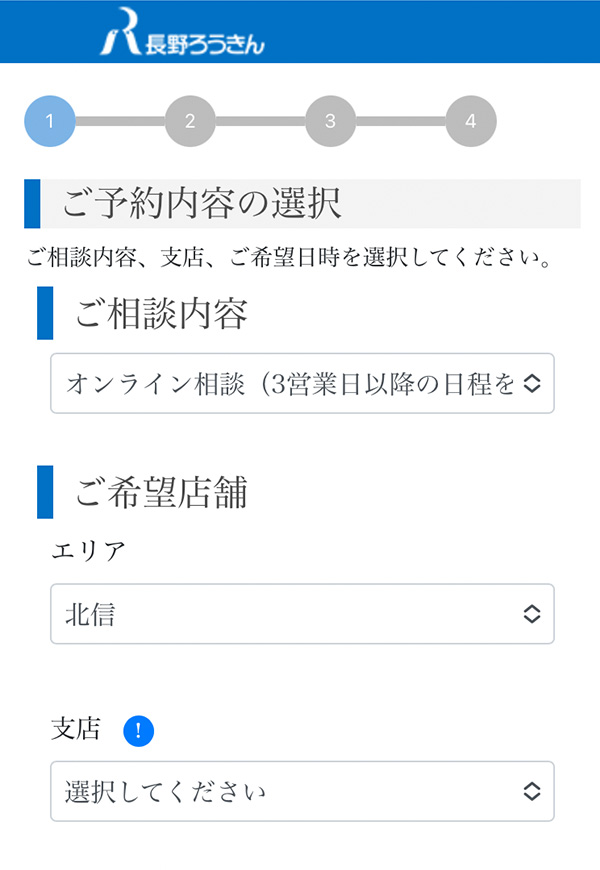Viewport: 600px width, 870px height.
Task: Go to step 1 circle
Action: 49,122
